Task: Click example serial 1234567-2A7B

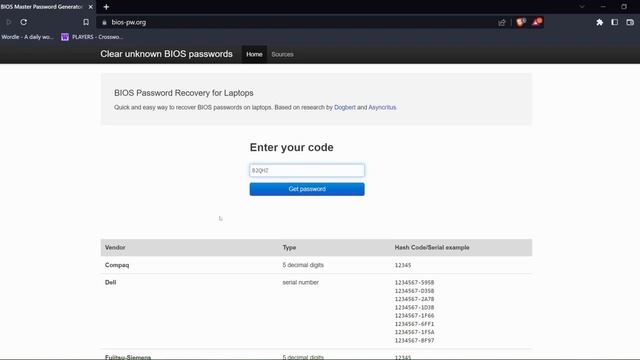Action: pyautogui.click(x=414, y=299)
